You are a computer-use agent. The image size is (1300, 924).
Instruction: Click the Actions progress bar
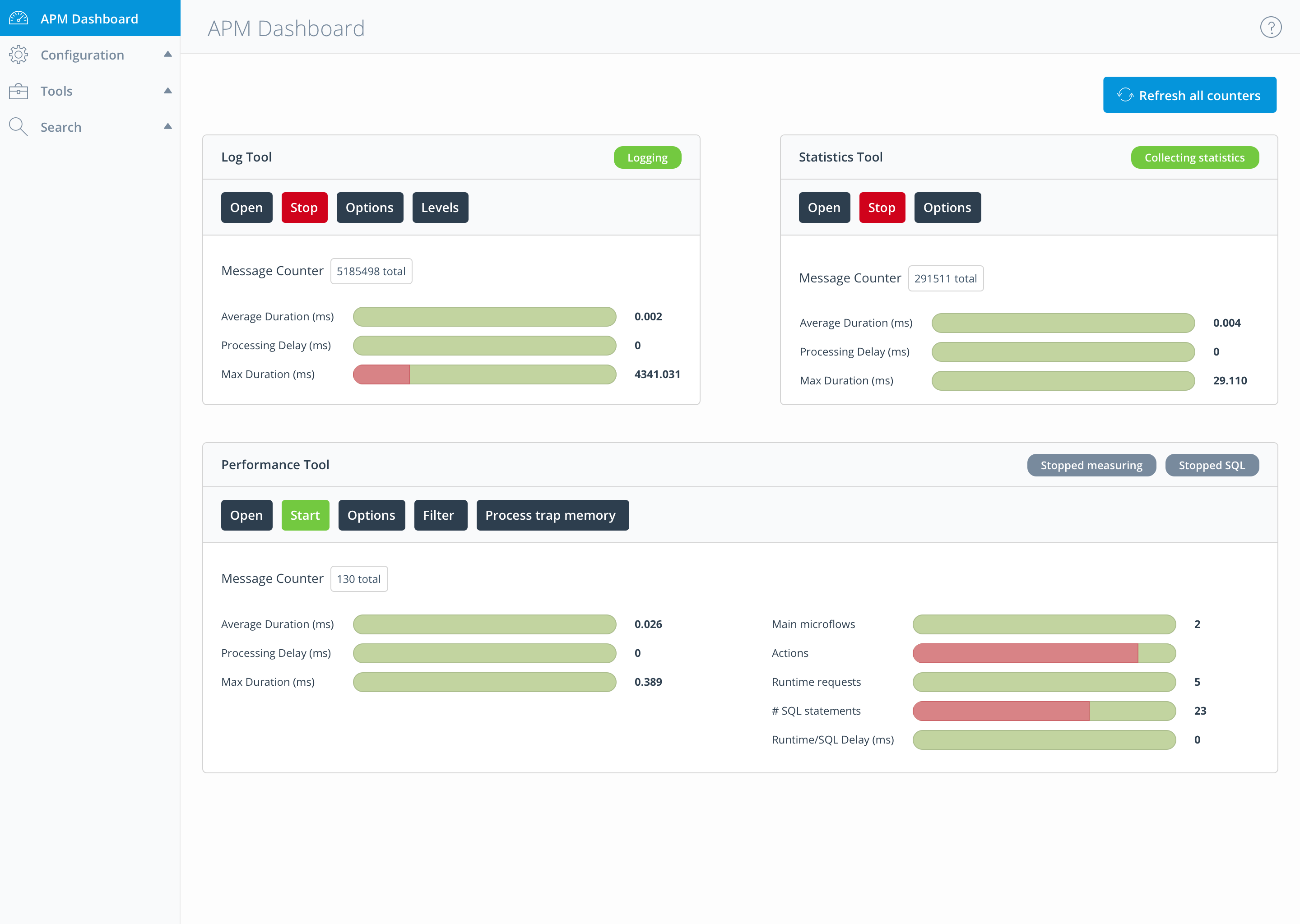1044,654
